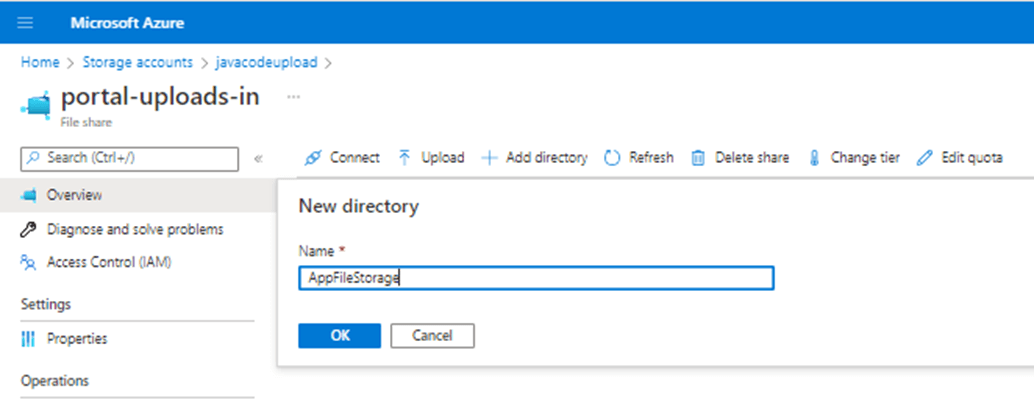Image resolution: width=1034 pixels, height=403 pixels.
Task: Click the Properties bars icon
Action: click(28, 339)
